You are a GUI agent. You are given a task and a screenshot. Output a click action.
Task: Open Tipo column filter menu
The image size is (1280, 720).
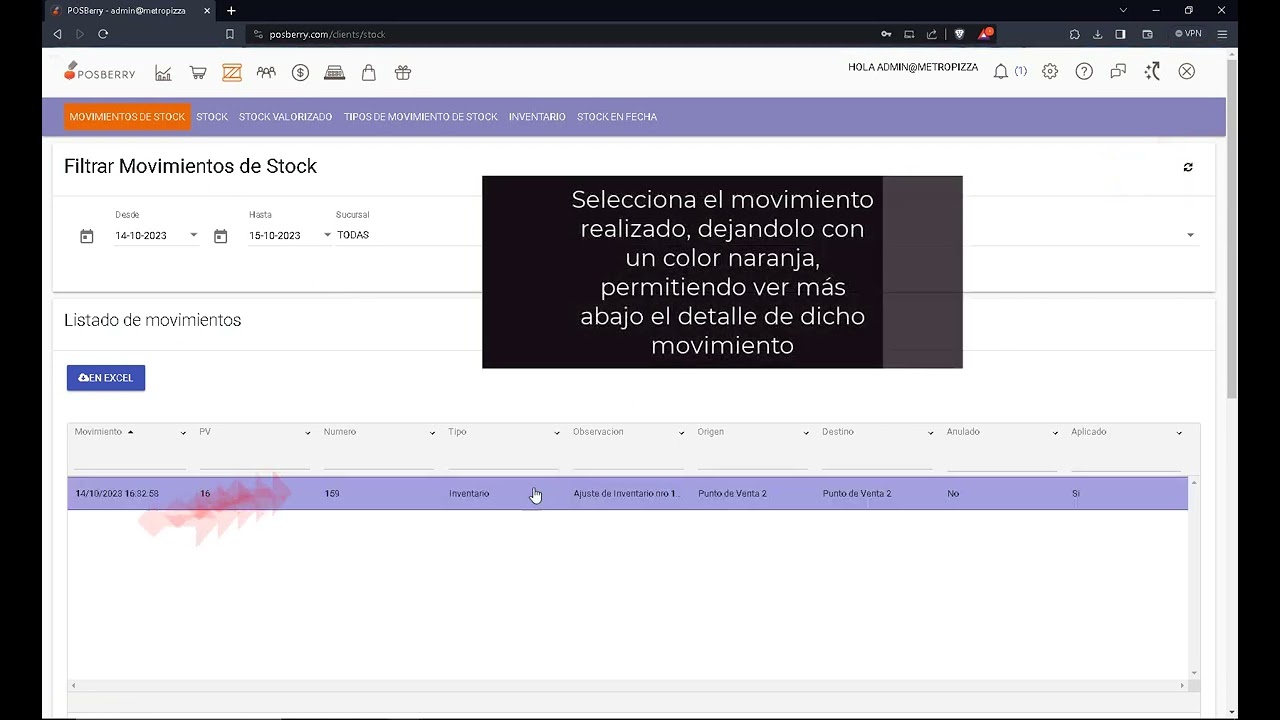click(x=557, y=433)
